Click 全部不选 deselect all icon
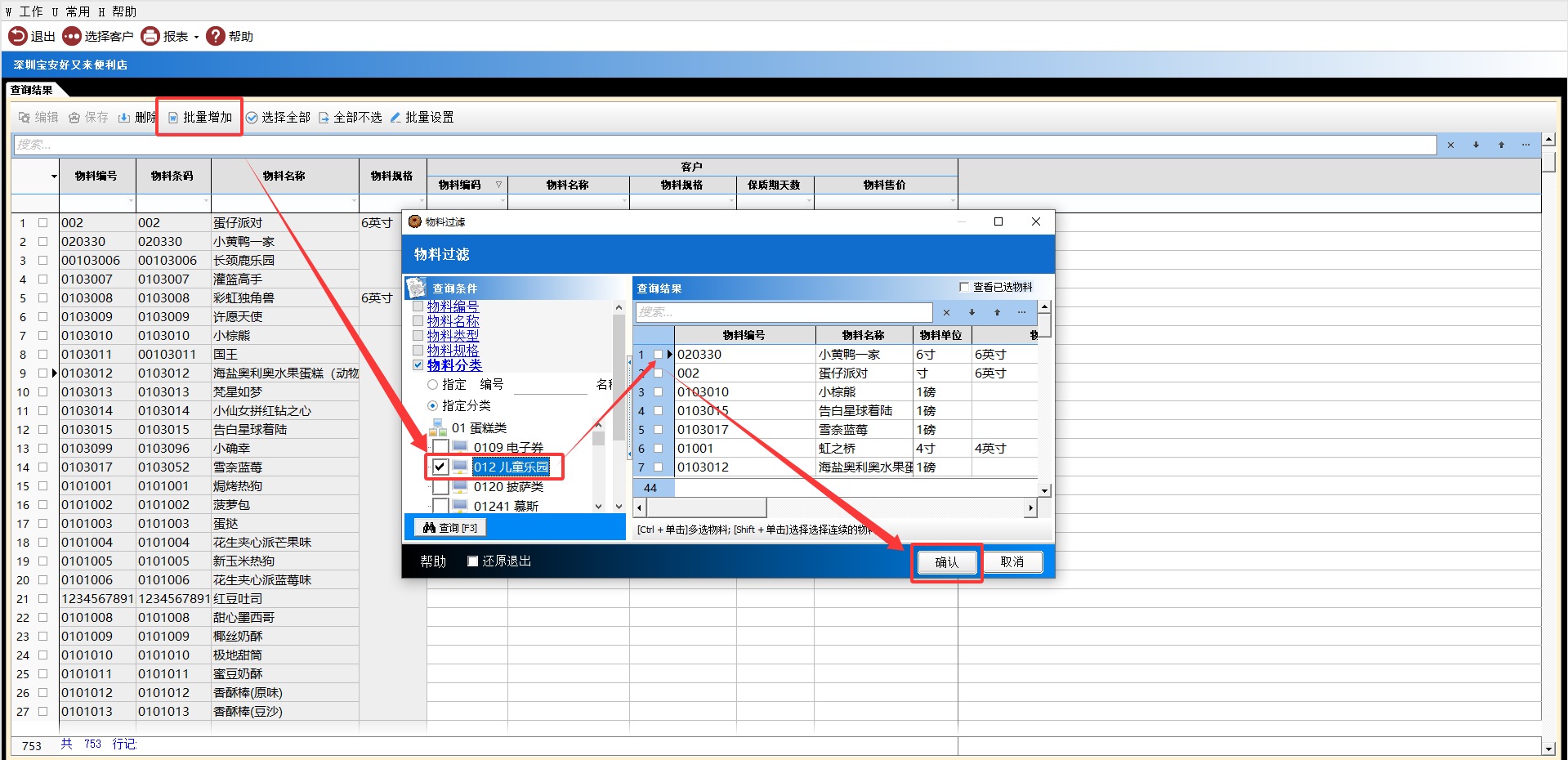 click(x=324, y=118)
